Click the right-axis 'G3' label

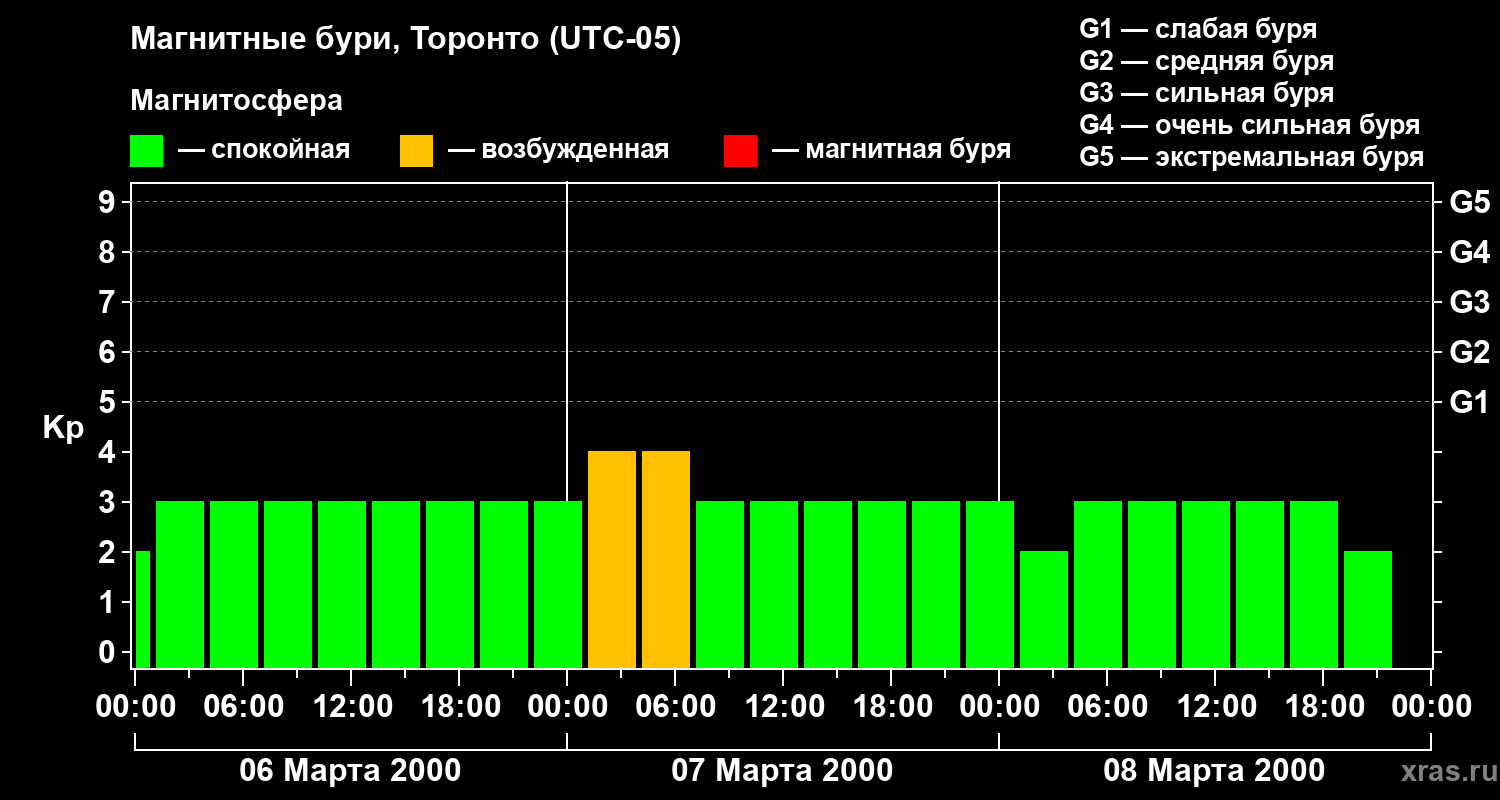point(1469,302)
